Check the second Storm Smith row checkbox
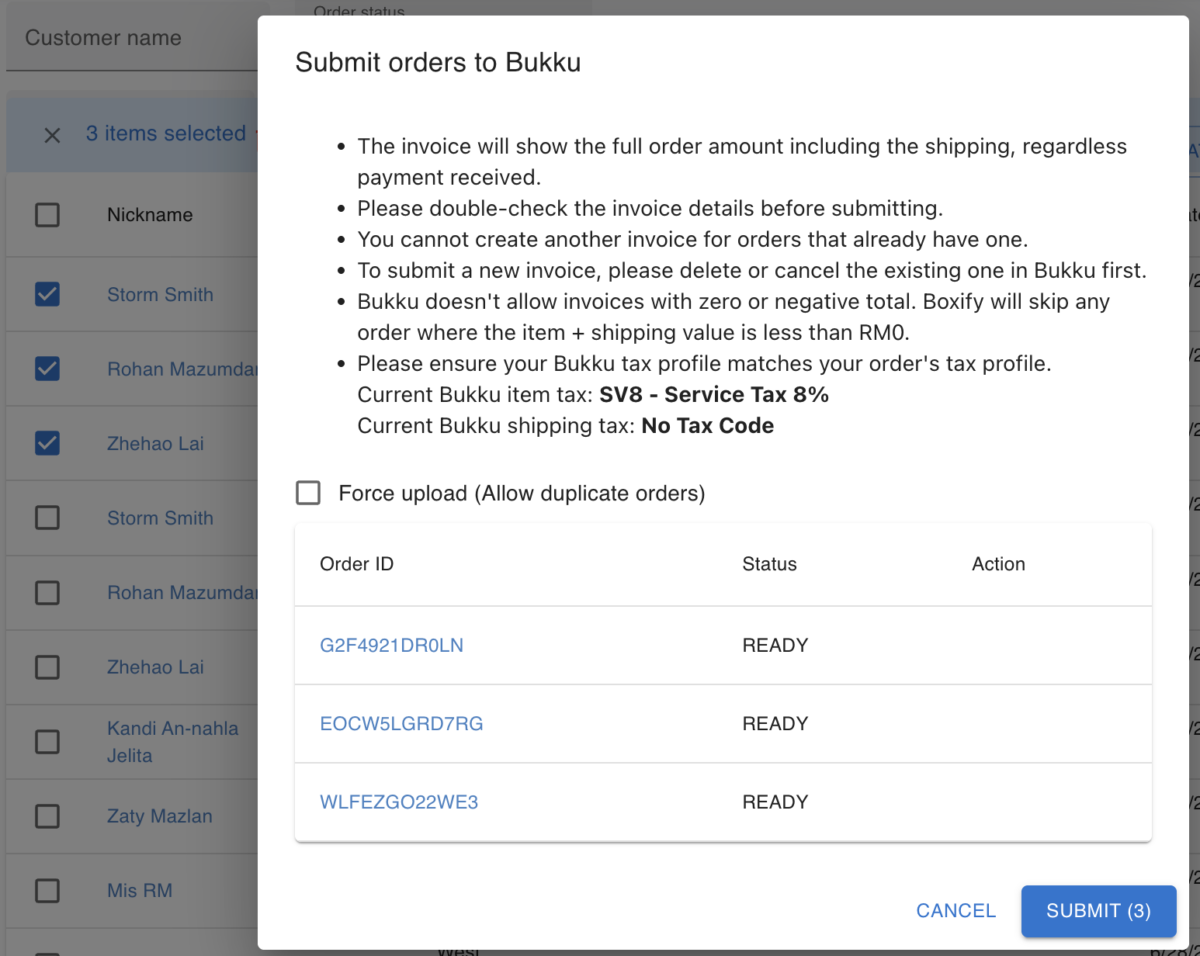1200x956 pixels. pos(47,517)
